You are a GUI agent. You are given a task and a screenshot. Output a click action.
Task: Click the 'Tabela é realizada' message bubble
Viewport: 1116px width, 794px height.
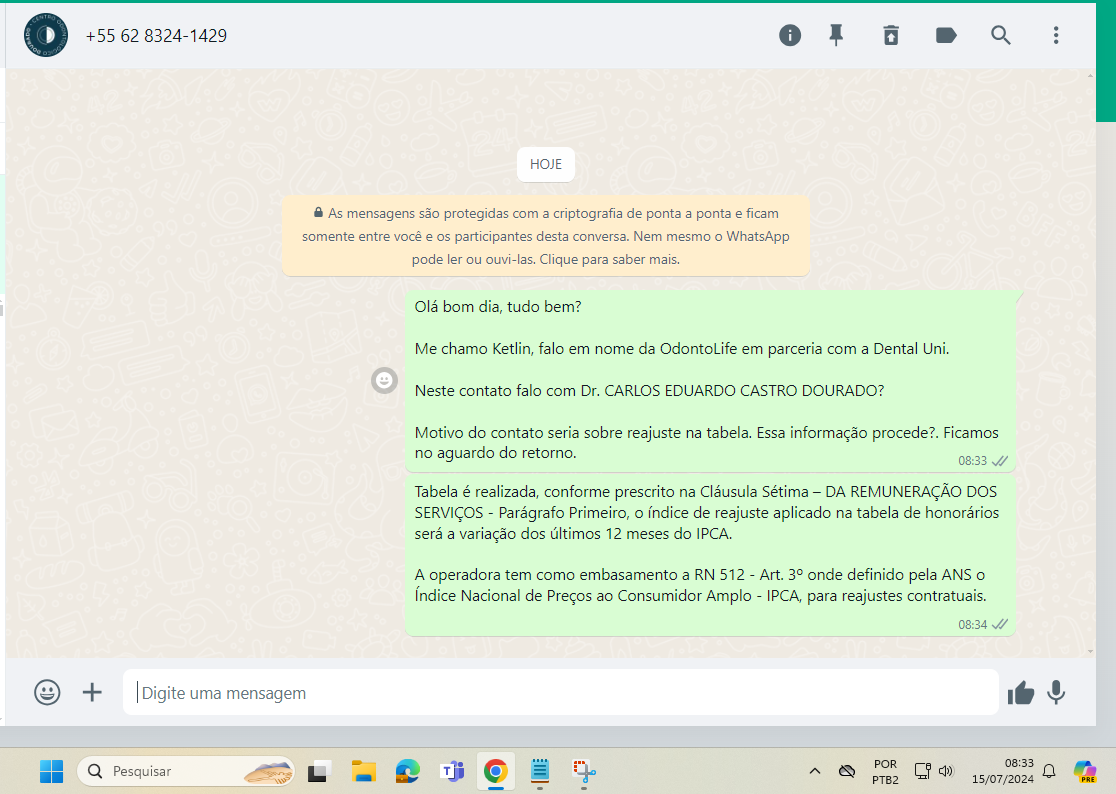(x=710, y=555)
